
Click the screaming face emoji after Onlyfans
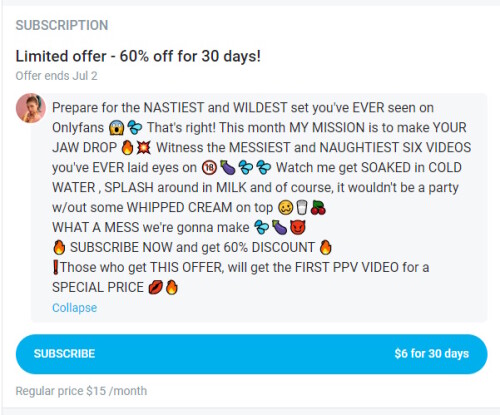coord(117,128)
